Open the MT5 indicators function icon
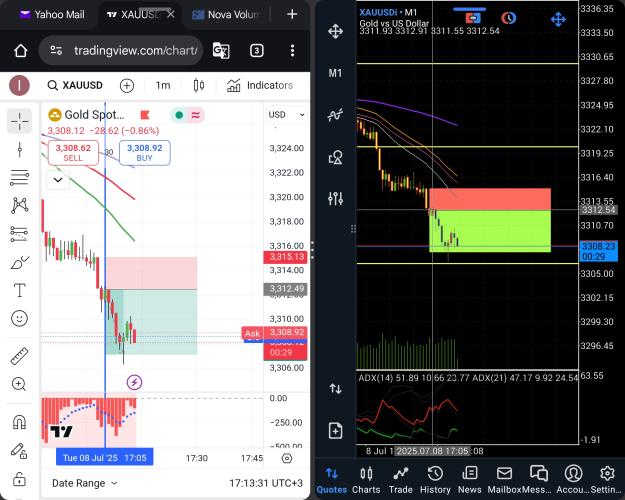 (335, 115)
